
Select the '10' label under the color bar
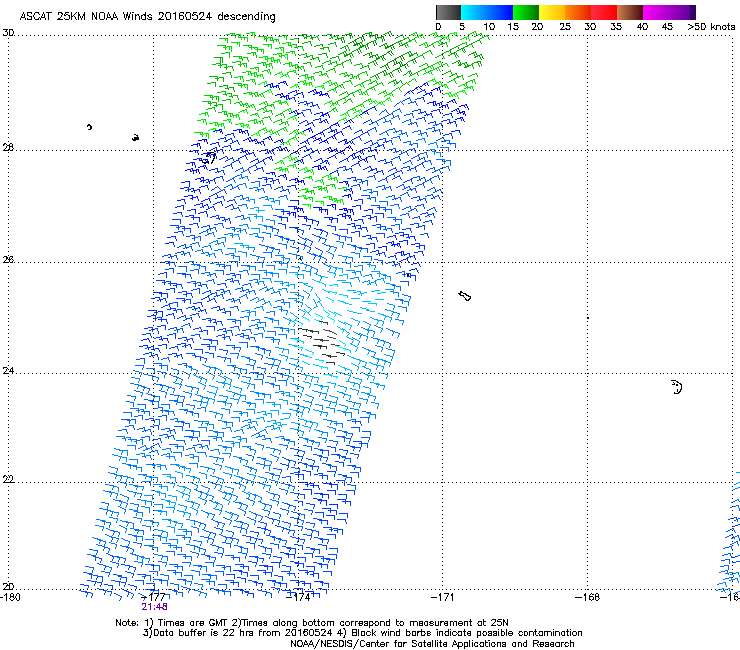tap(489, 27)
